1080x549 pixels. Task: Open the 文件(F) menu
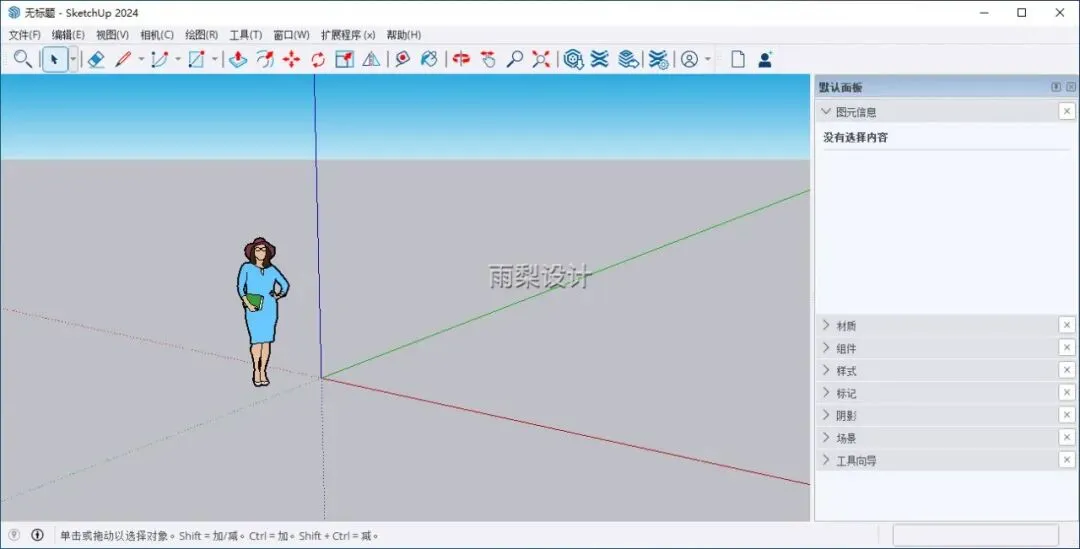pos(24,34)
